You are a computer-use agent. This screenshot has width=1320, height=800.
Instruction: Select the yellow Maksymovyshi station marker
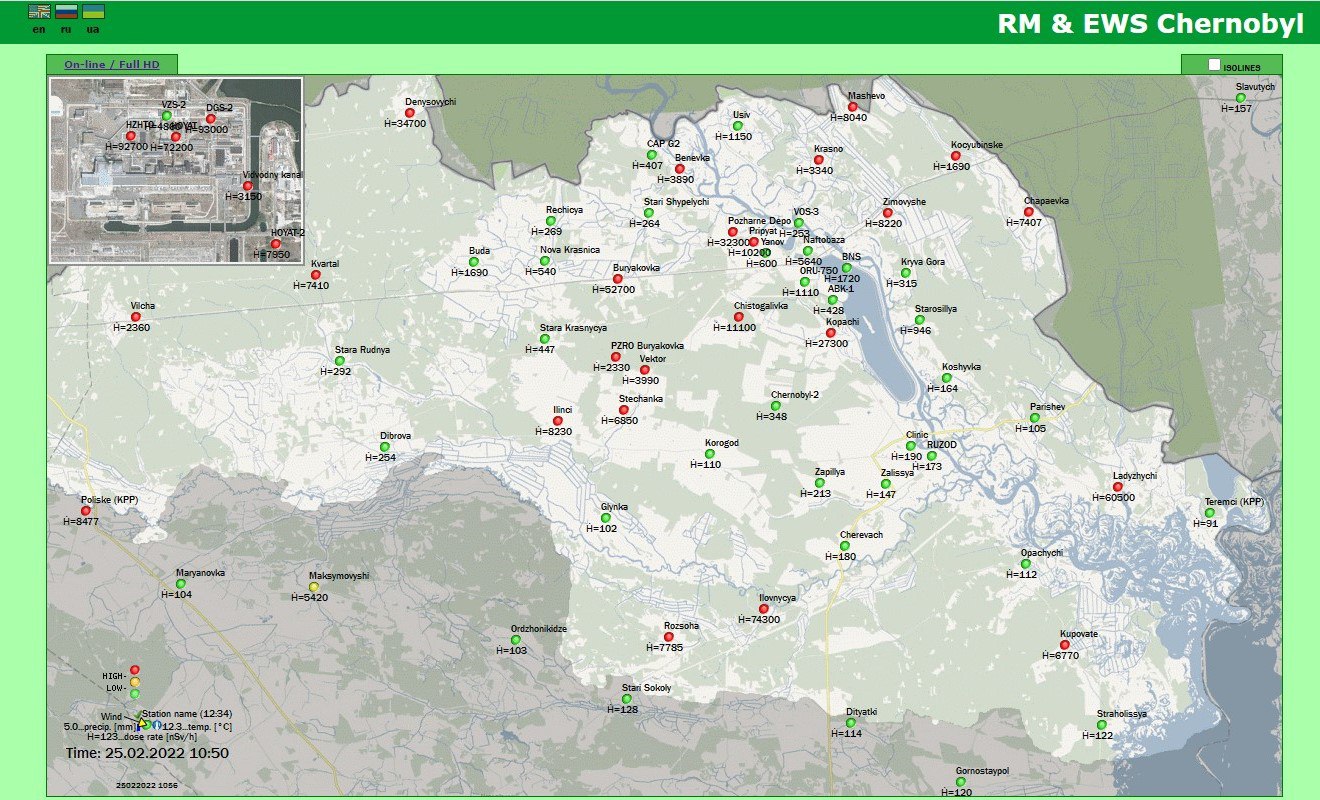click(x=314, y=587)
